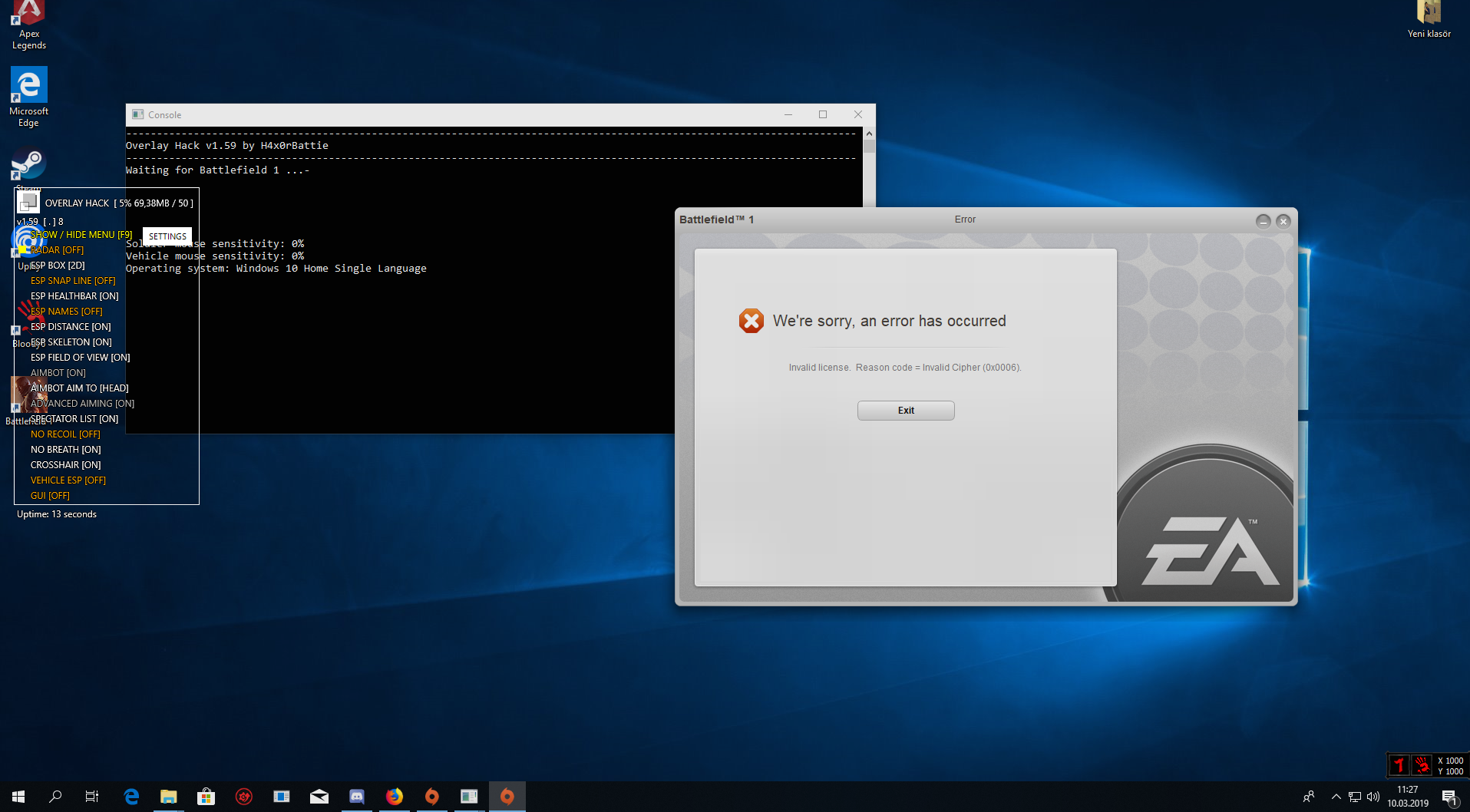Screen dimensions: 1470x812
Task: Open the Steam desktop shortcut
Action: pos(29,165)
